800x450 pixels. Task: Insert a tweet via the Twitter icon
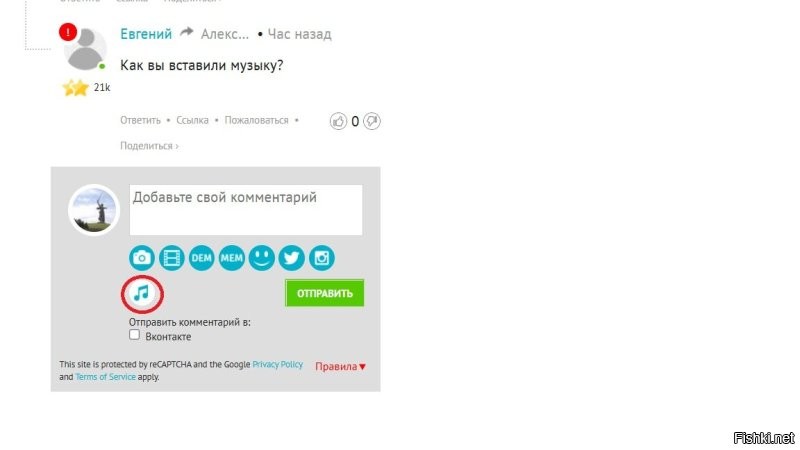tap(291, 258)
